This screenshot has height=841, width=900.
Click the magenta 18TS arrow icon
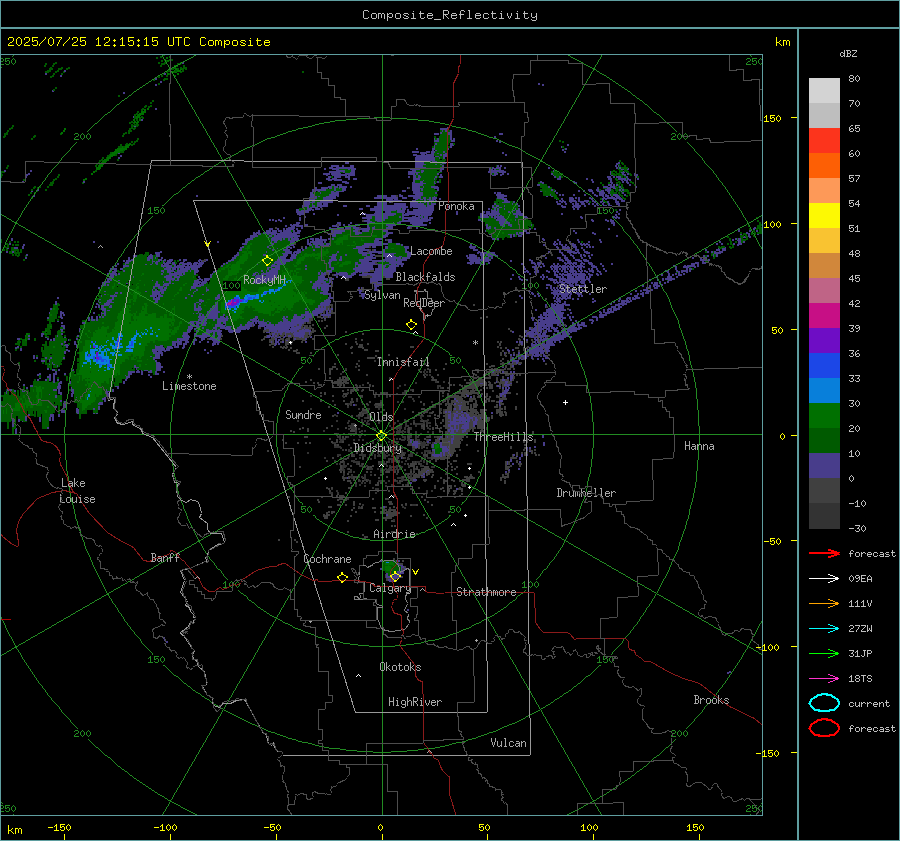824,679
